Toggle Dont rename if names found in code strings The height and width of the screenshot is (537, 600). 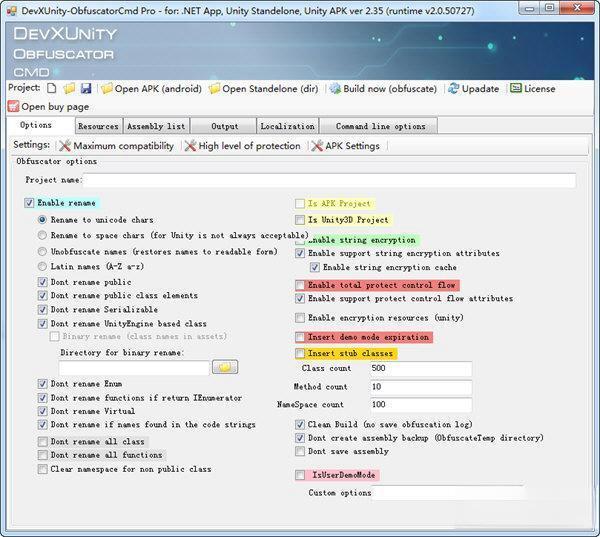(x=42, y=424)
